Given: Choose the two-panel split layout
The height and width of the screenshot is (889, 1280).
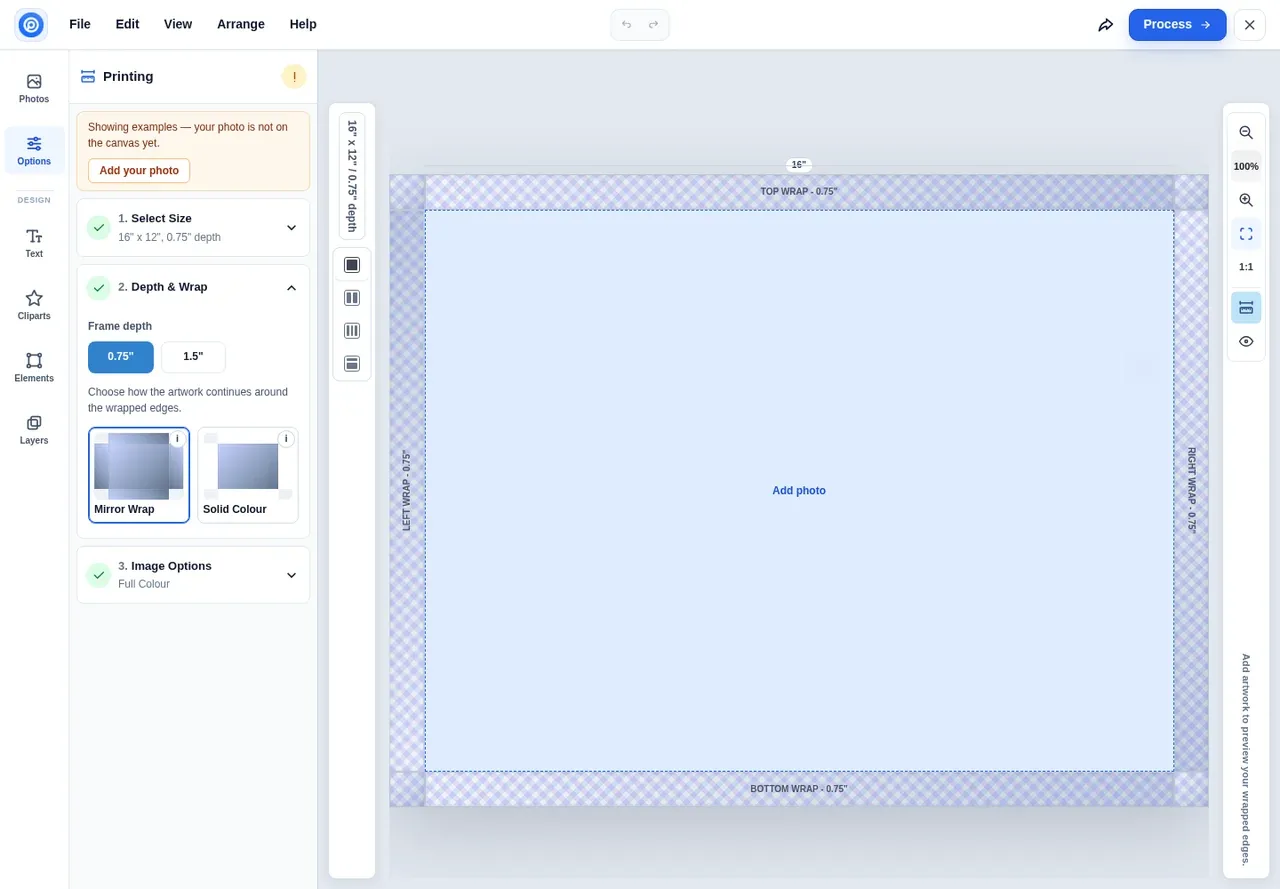Looking at the screenshot, I should point(352,298).
